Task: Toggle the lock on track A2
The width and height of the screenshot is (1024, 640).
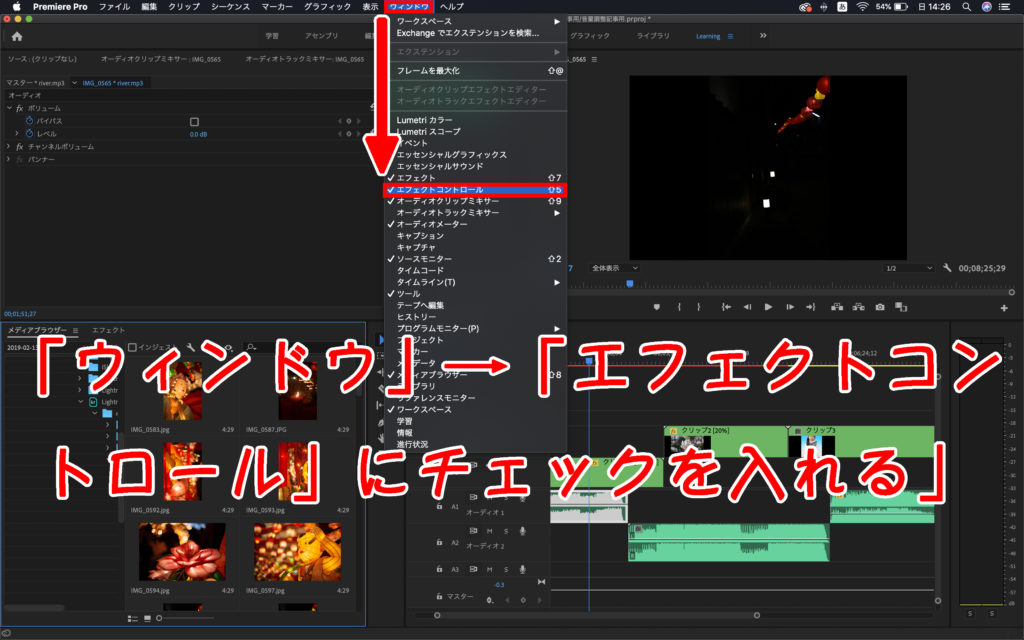Action: pyautogui.click(x=439, y=542)
